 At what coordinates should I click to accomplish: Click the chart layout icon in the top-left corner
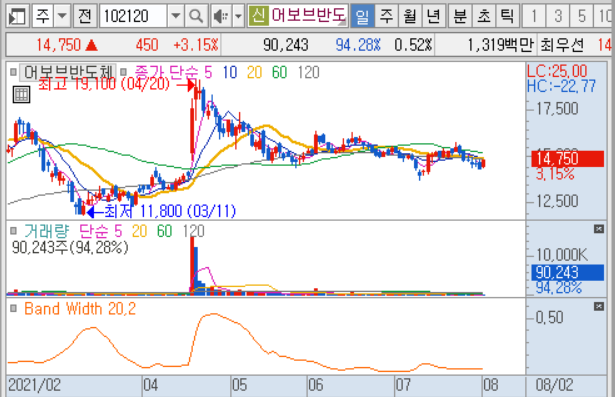[x=17, y=16]
